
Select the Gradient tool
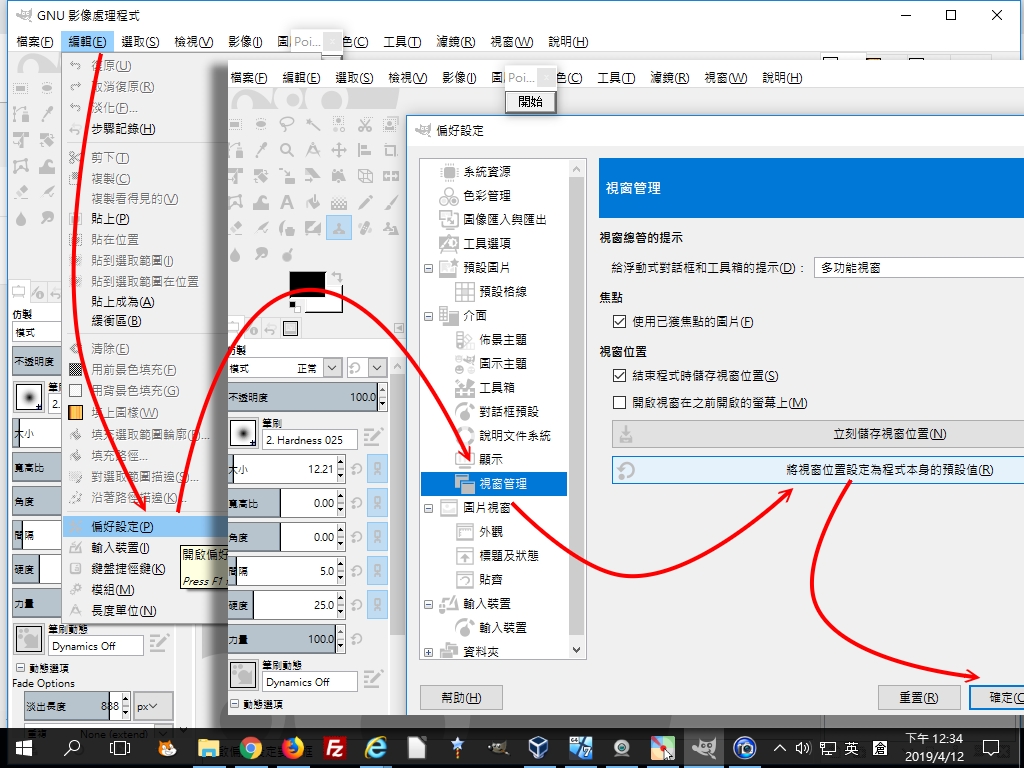[339, 202]
